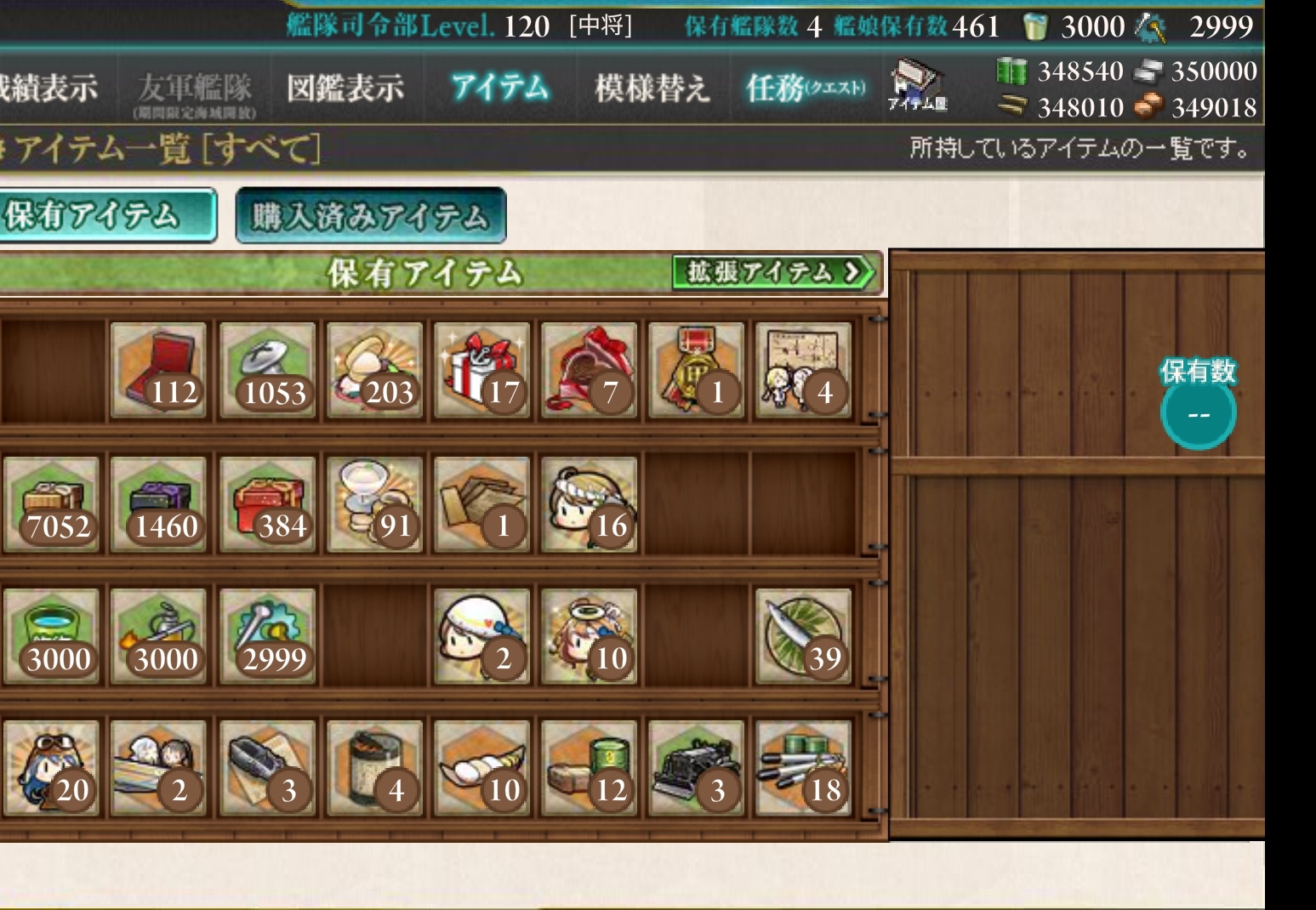Image resolution: width=1316 pixels, height=910 pixels.
Task: Expand 拡張アイテム arrow button
Action: 773,272
